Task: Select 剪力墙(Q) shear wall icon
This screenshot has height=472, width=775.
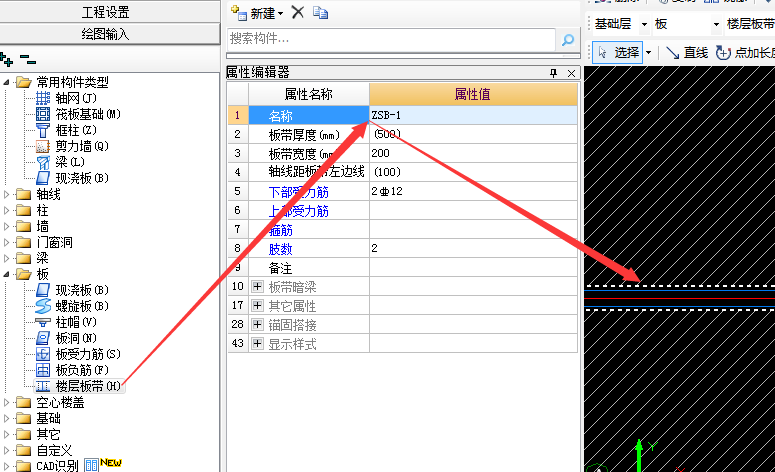Action: (43, 146)
